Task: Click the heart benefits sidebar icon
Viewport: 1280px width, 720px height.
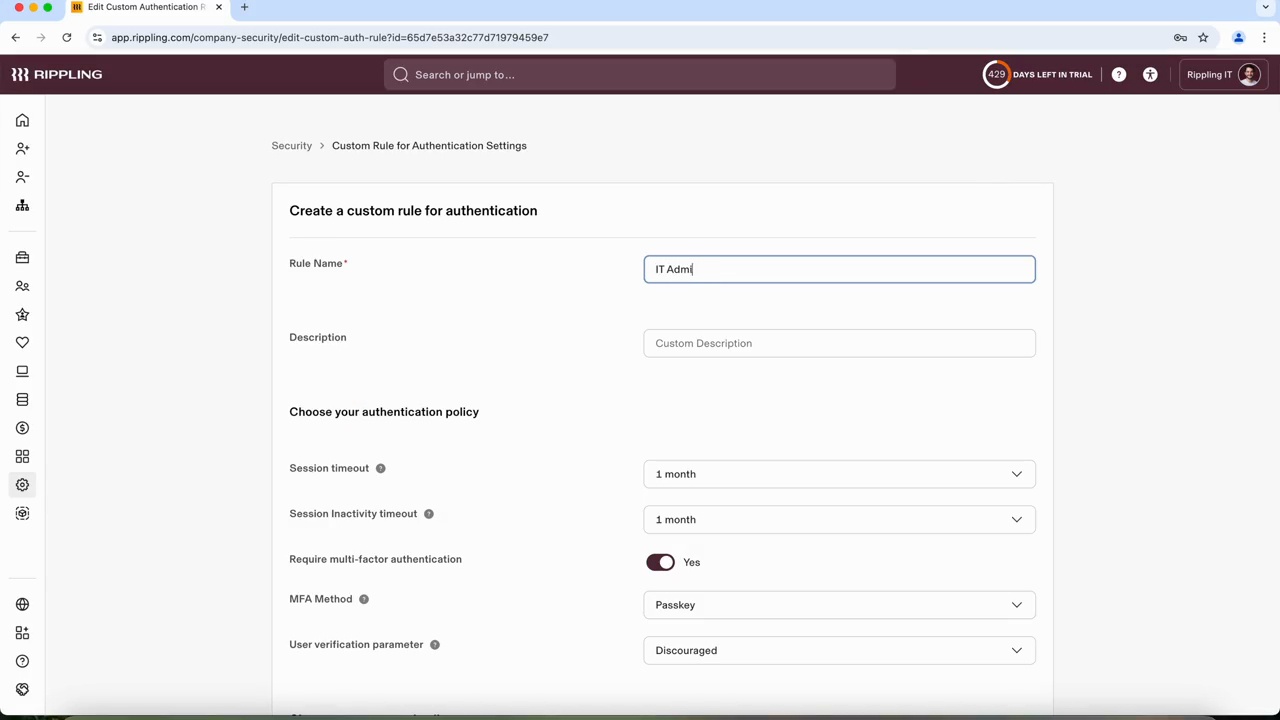Action: 22,343
